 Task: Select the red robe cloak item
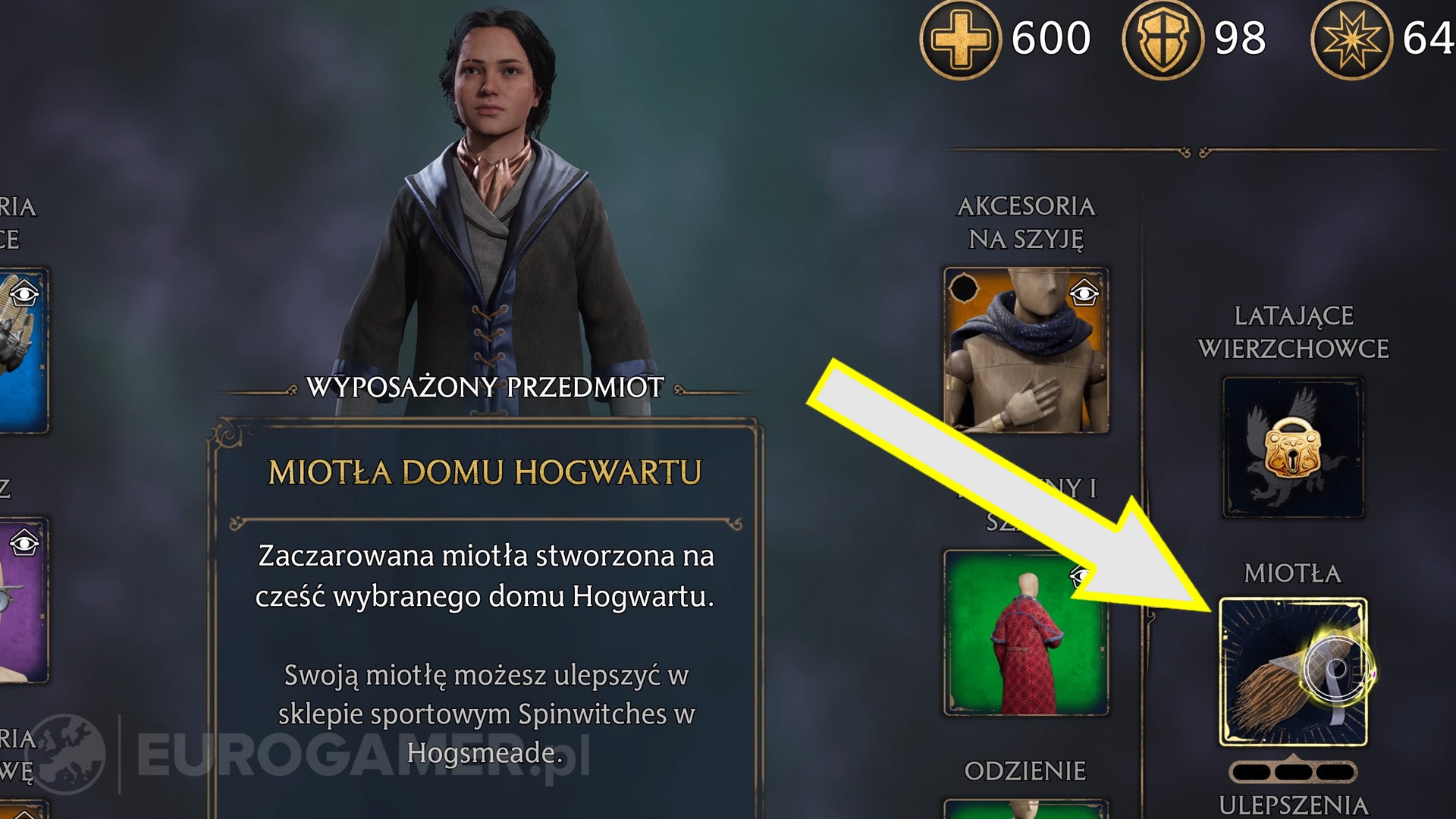click(x=1025, y=633)
